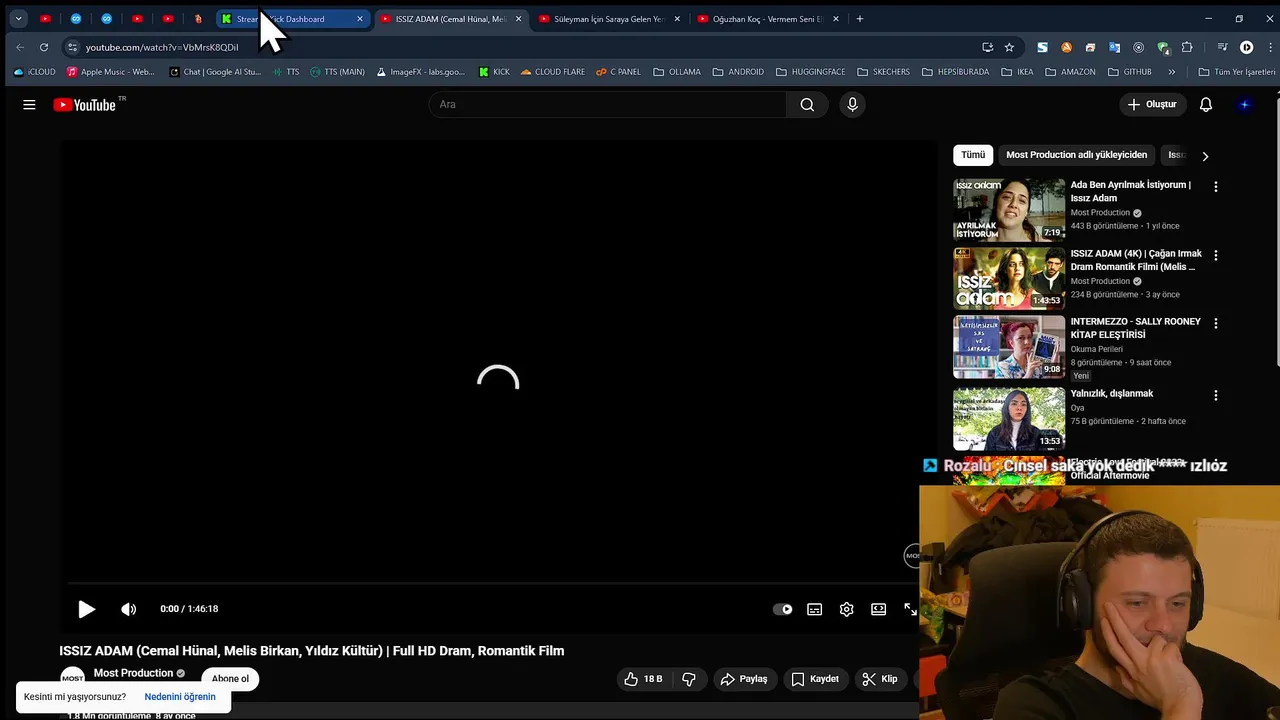
Task: Open a new browser tab
Action: click(860, 19)
